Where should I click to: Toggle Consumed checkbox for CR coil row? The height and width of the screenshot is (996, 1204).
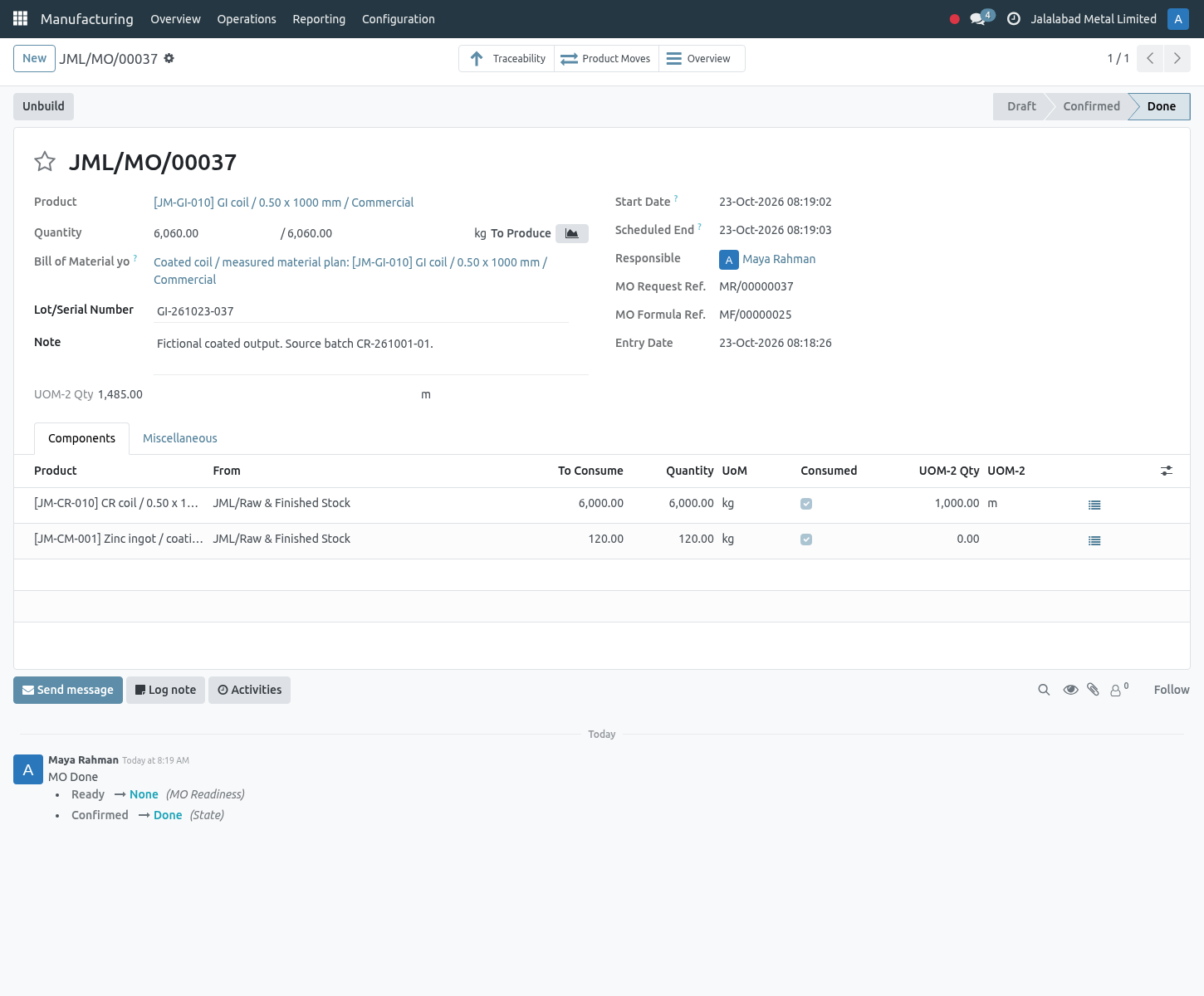pos(806,504)
